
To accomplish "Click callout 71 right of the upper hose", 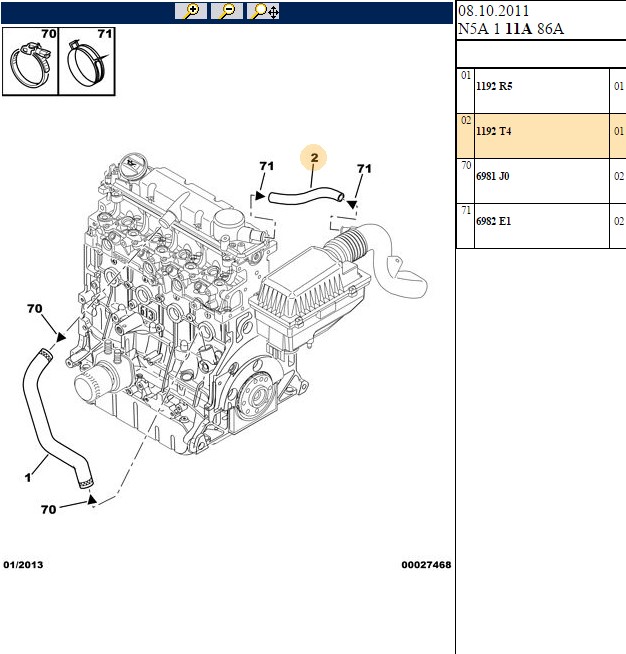I will pos(364,169).
